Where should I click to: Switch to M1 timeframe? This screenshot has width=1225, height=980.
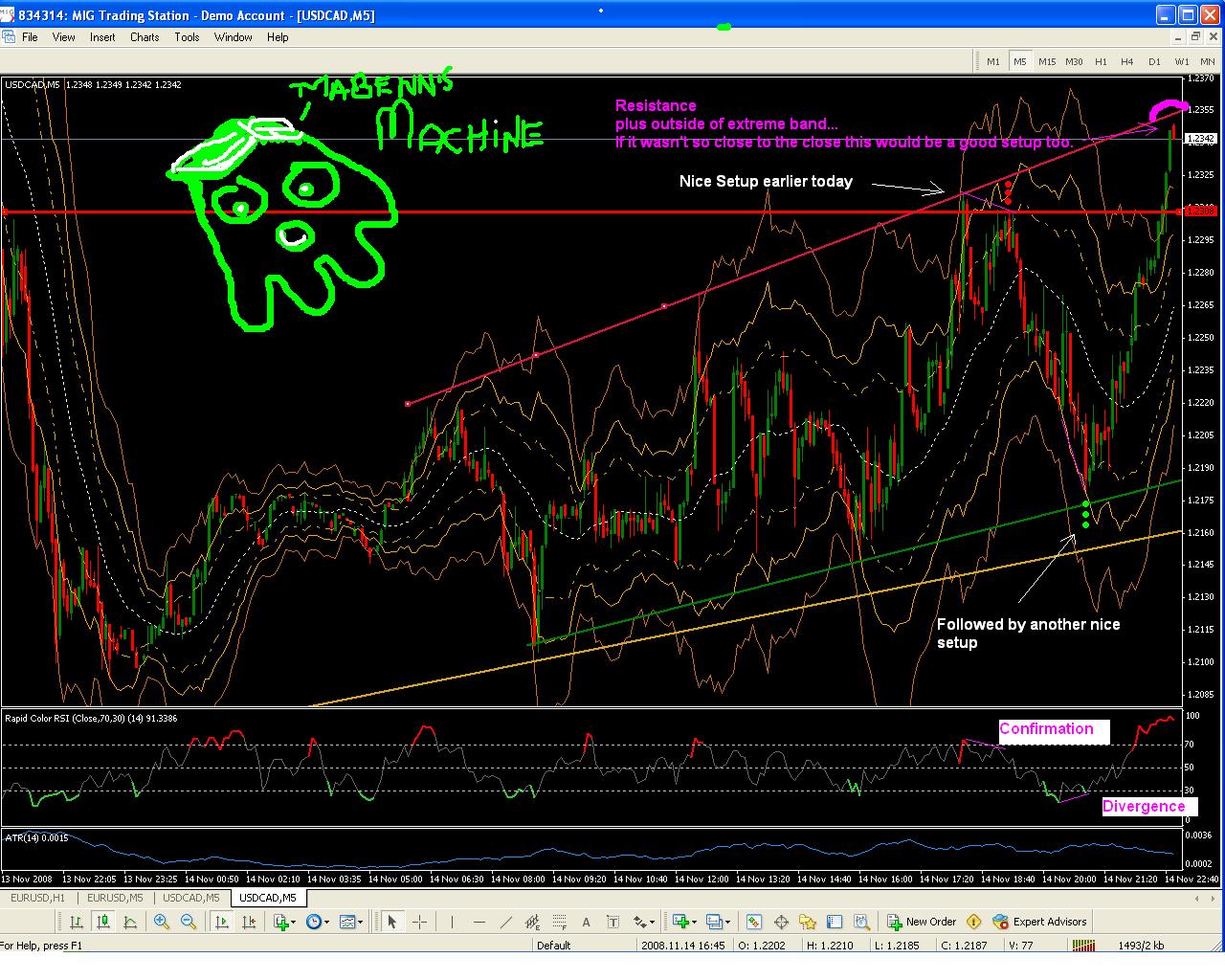[993, 61]
